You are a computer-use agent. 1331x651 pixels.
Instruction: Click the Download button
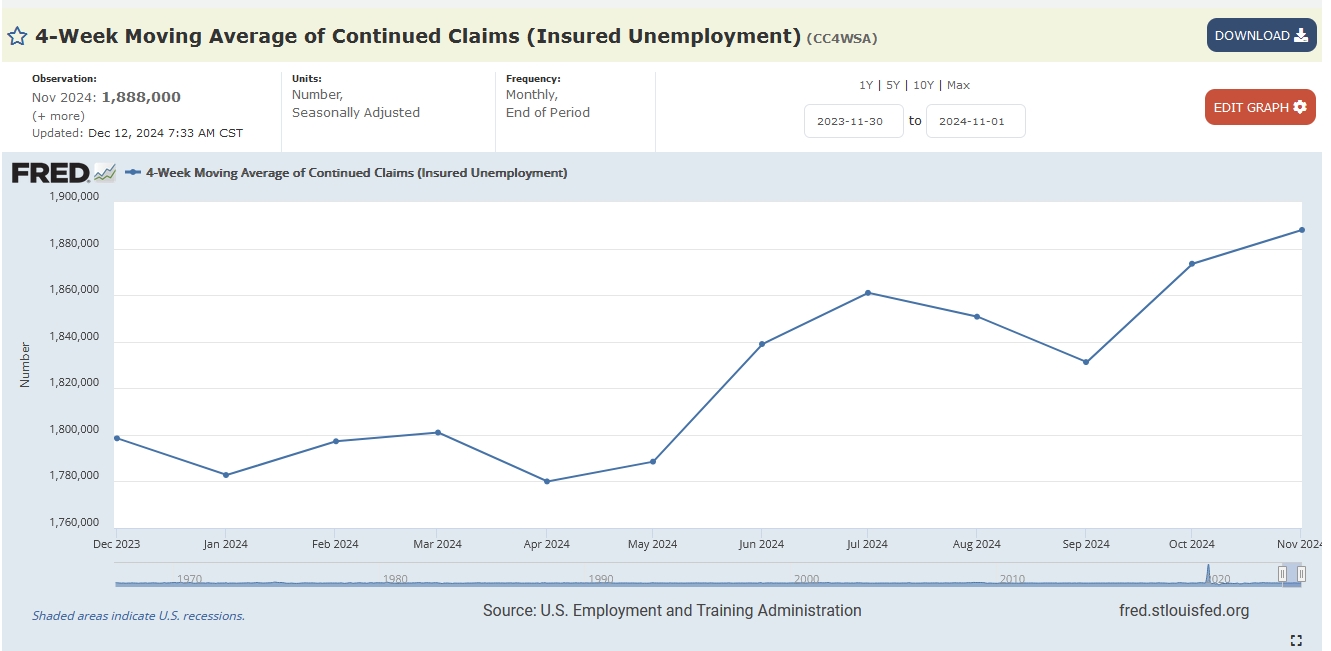[x=1260, y=36]
